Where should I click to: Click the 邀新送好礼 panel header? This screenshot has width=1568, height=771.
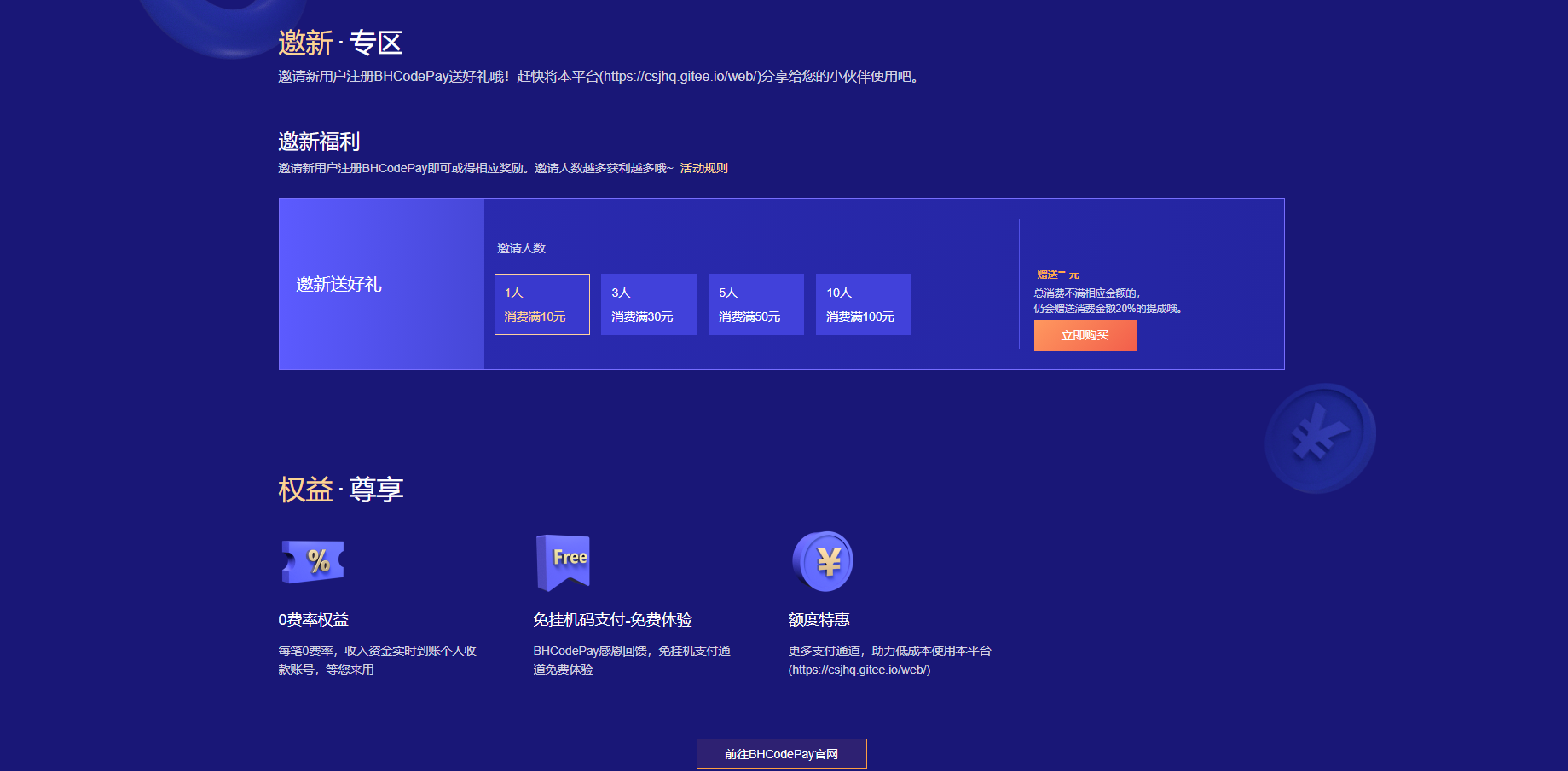pos(338,283)
